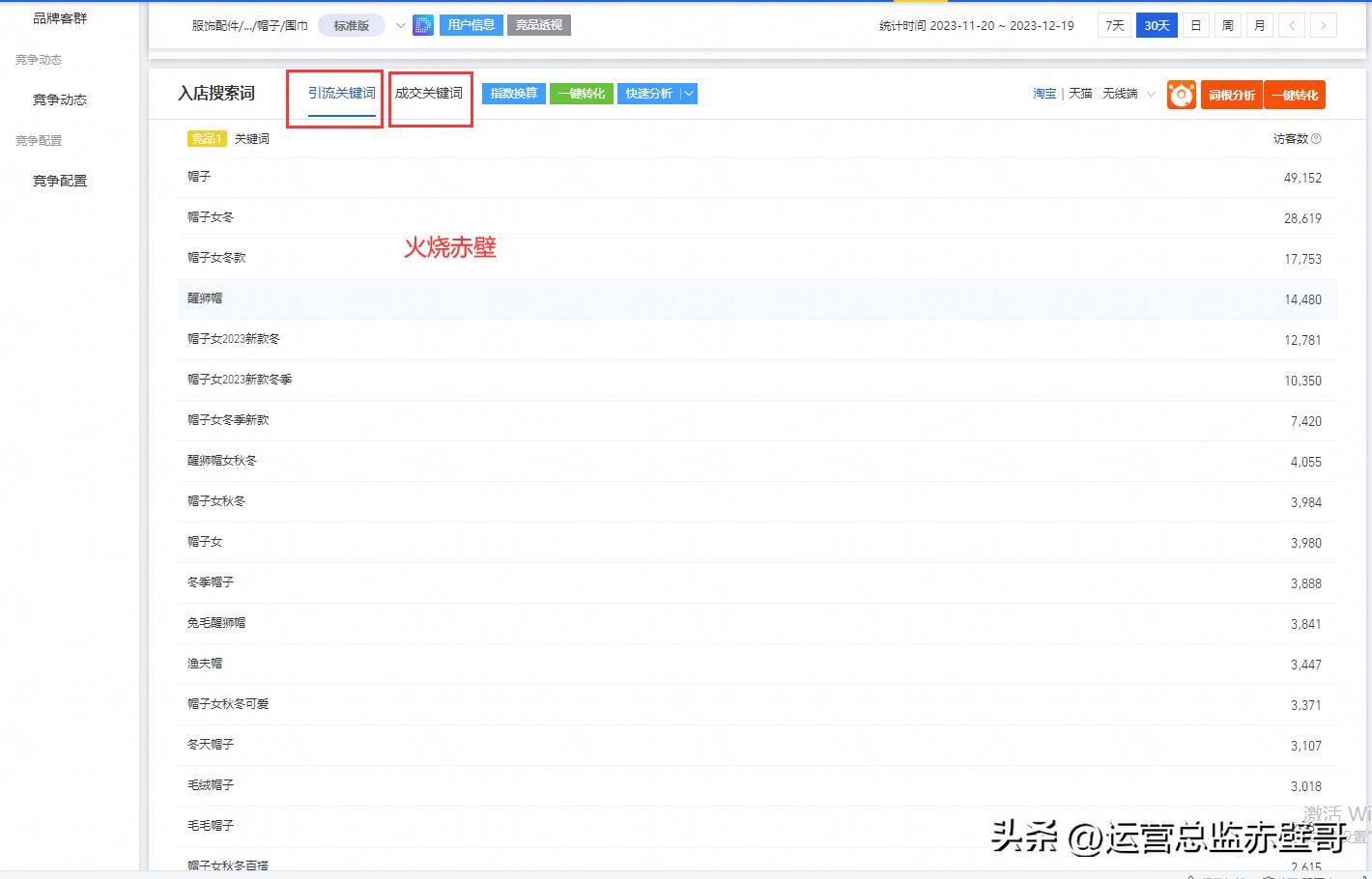The image size is (1372, 879).
Task: Select the 30天 time range
Action: 1157,26
